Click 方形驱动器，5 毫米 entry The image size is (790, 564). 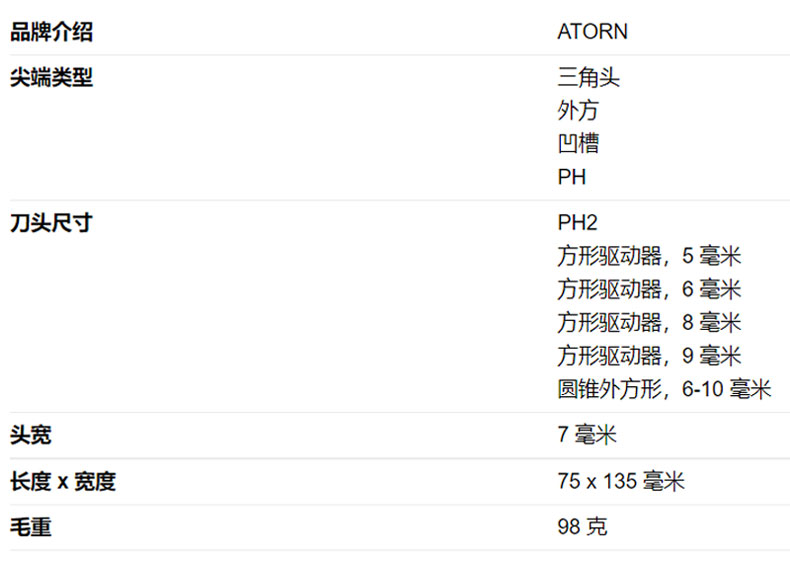tap(649, 256)
